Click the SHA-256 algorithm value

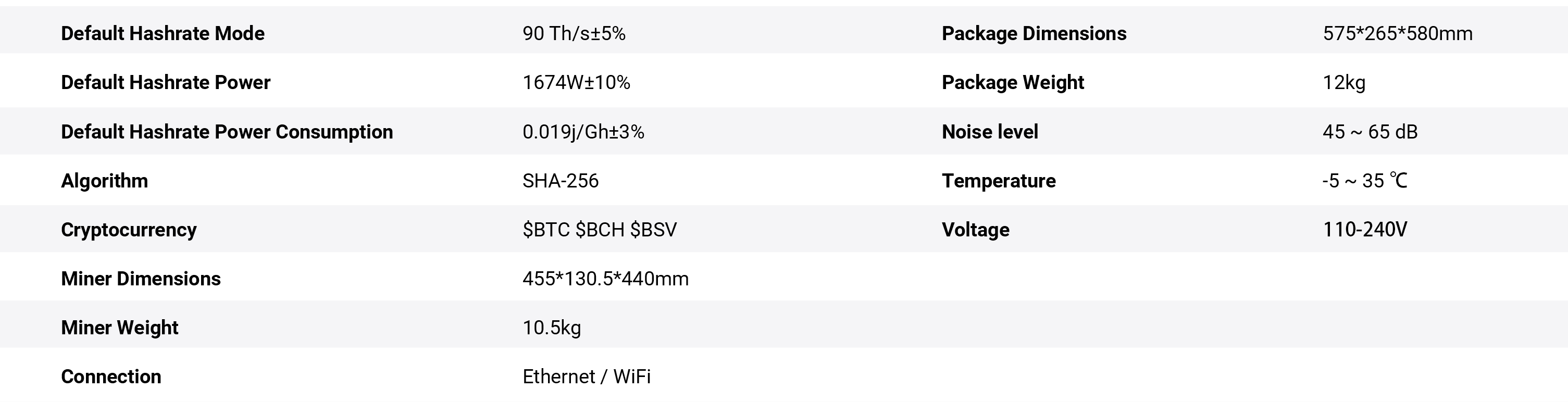tap(560, 181)
